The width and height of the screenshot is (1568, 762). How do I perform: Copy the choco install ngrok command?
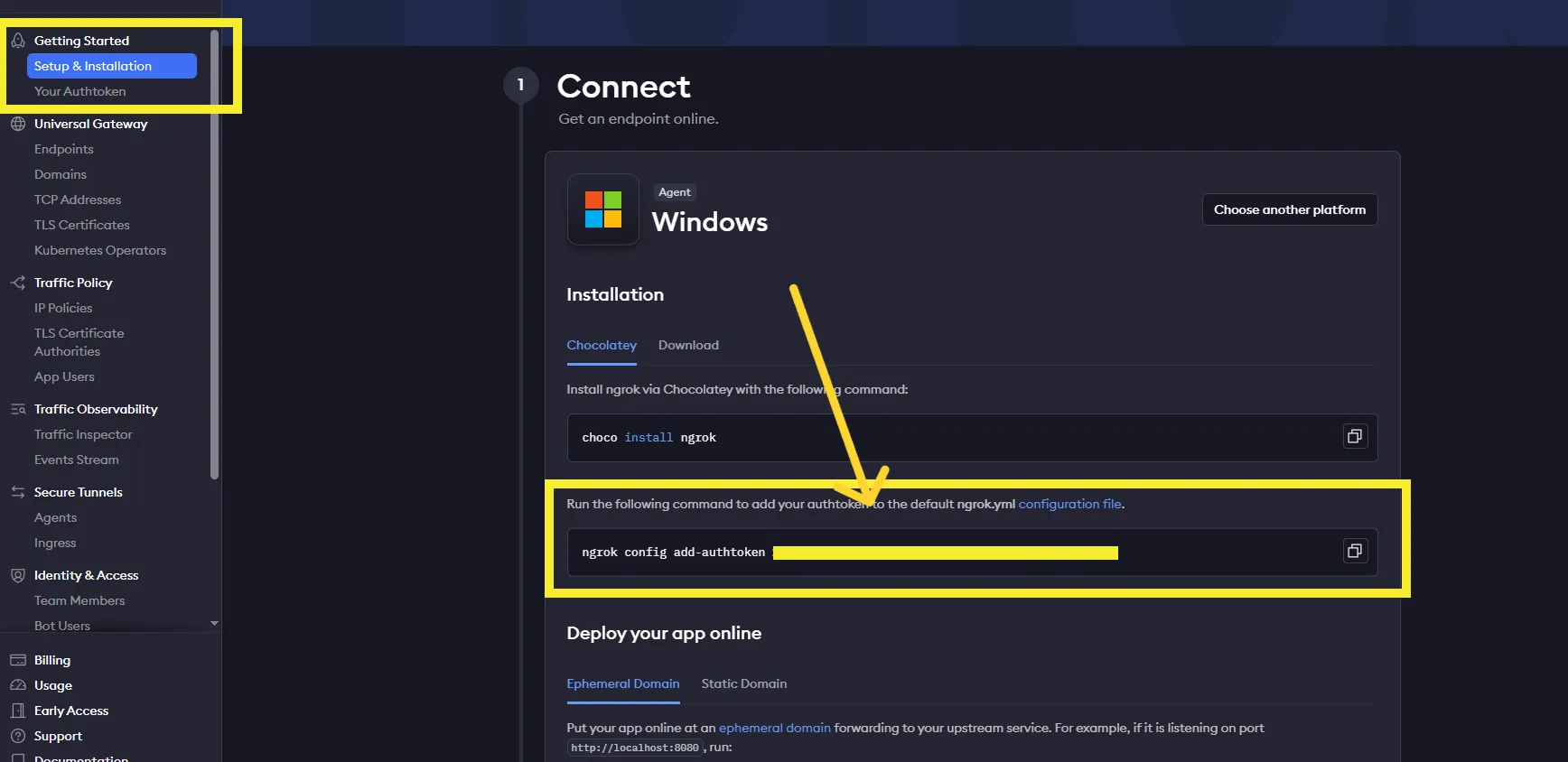point(1354,437)
